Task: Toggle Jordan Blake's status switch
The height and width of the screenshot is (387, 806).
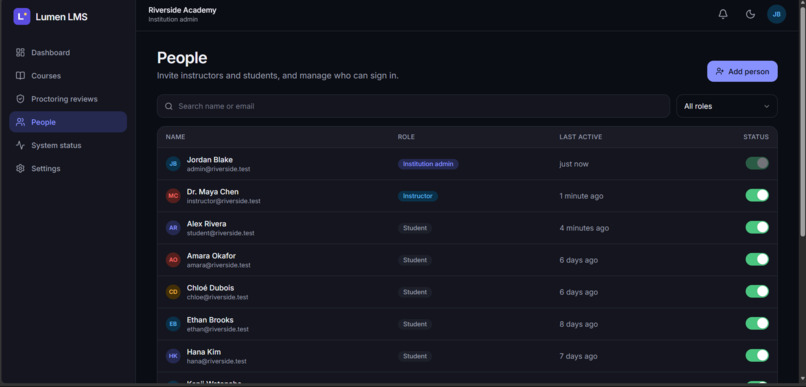Action: (x=757, y=163)
